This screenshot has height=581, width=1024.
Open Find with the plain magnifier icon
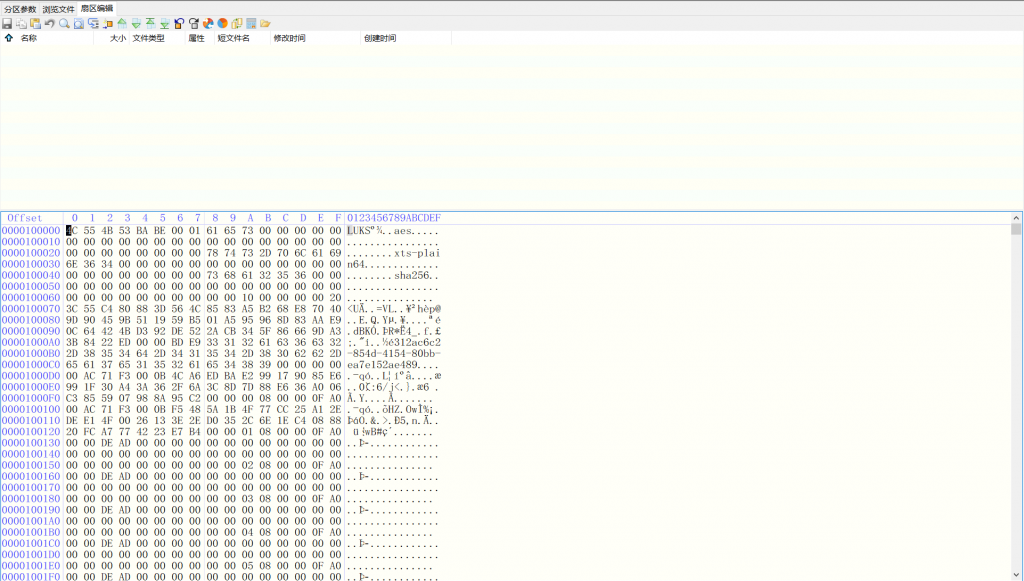(64, 24)
